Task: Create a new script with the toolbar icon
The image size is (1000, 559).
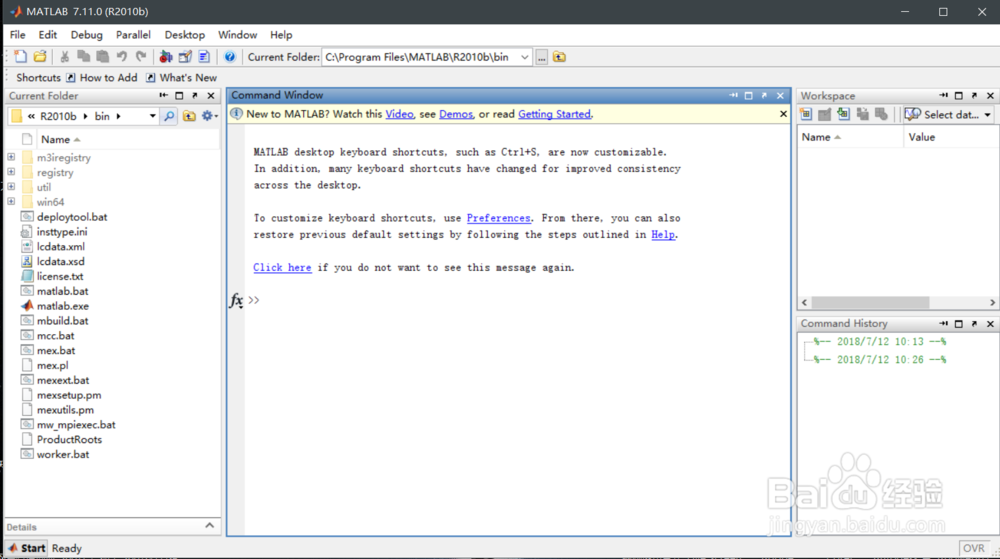Action: click(x=20, y=57)
